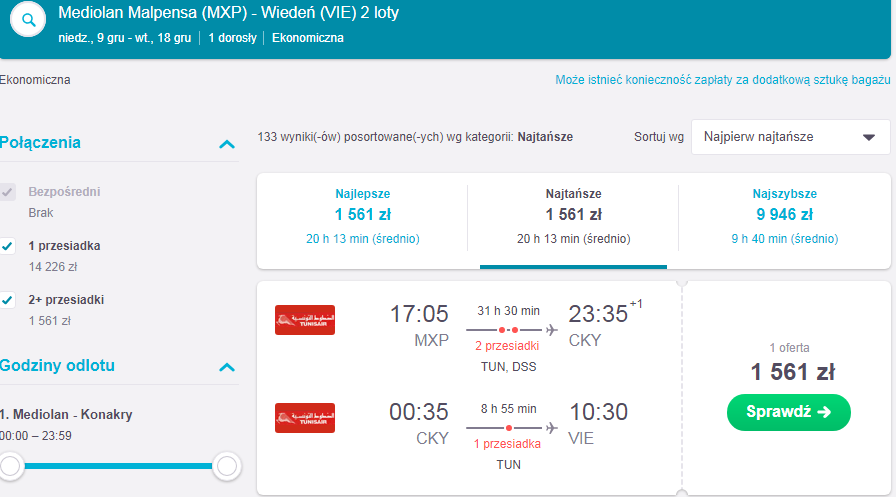
Task: Click the right handle of departure time slider
Action: click(x=227, y=466)
